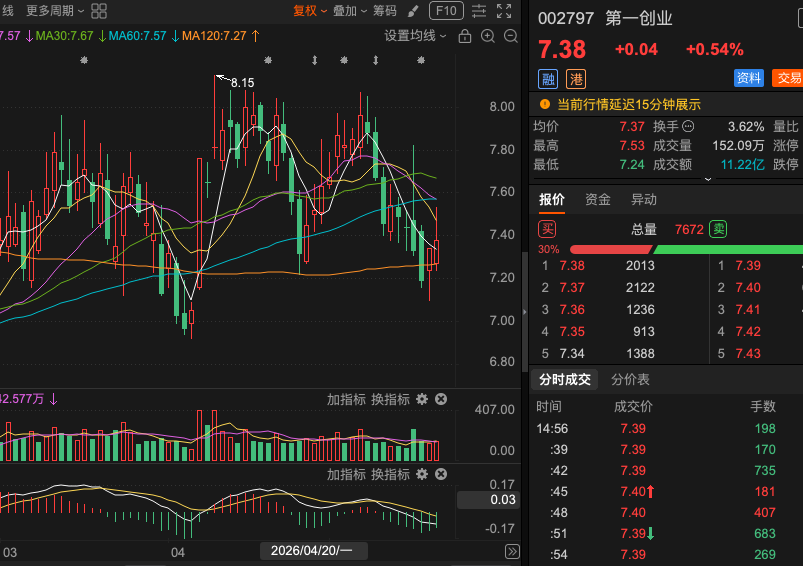The height and width of the screenshot is (566, 803).
Task: Select the 分价表 tab
Action: pos(630,380)
